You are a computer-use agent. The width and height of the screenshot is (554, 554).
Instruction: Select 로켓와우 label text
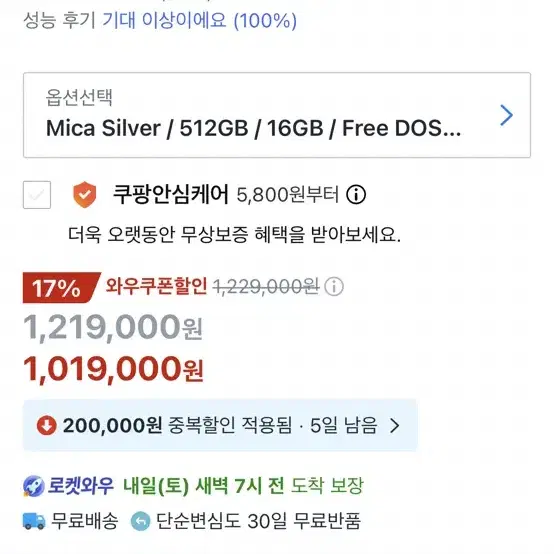[81, 485]
